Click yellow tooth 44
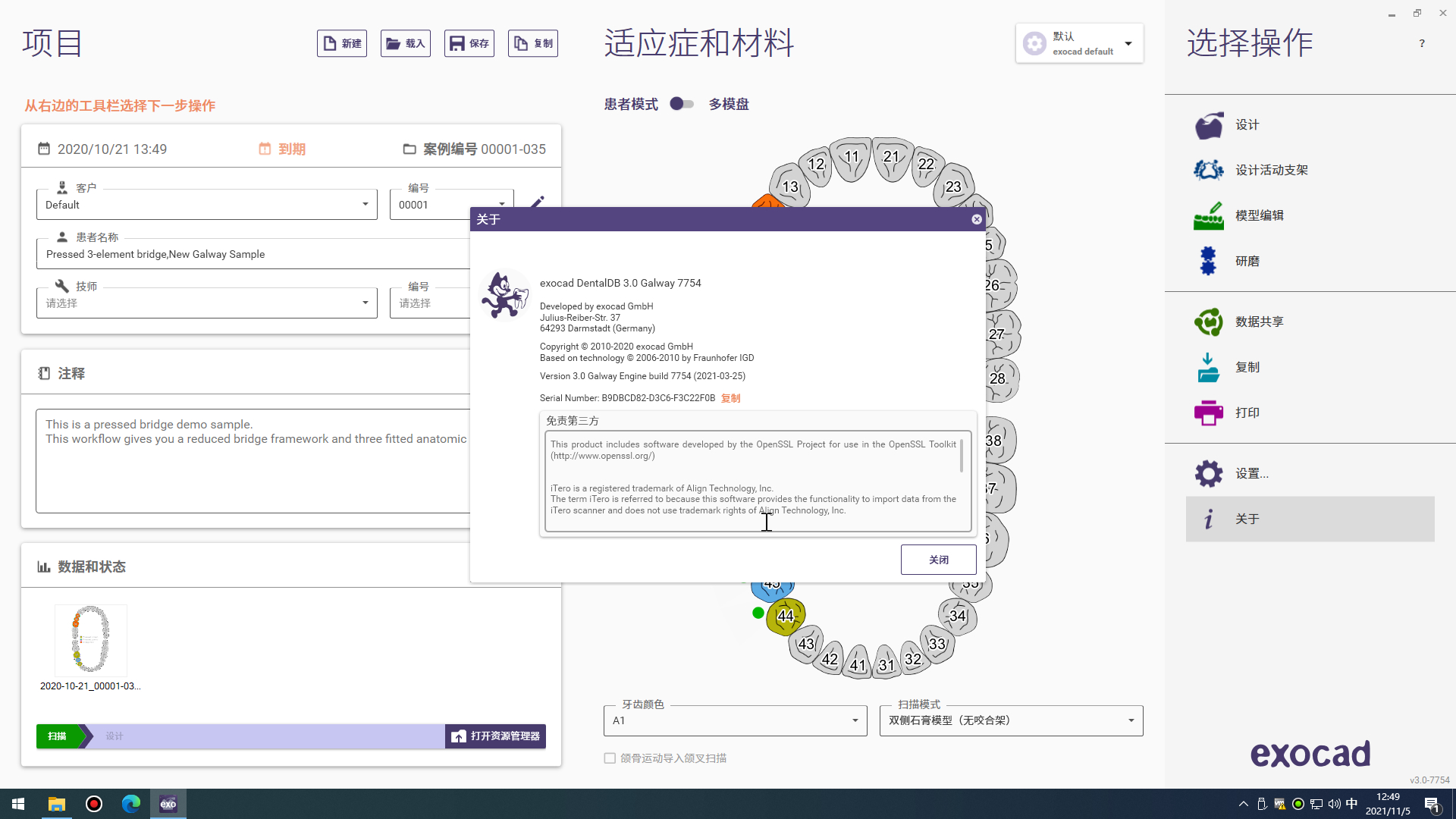This screenshot has height=819, width=1456. (x=786, y=617)
